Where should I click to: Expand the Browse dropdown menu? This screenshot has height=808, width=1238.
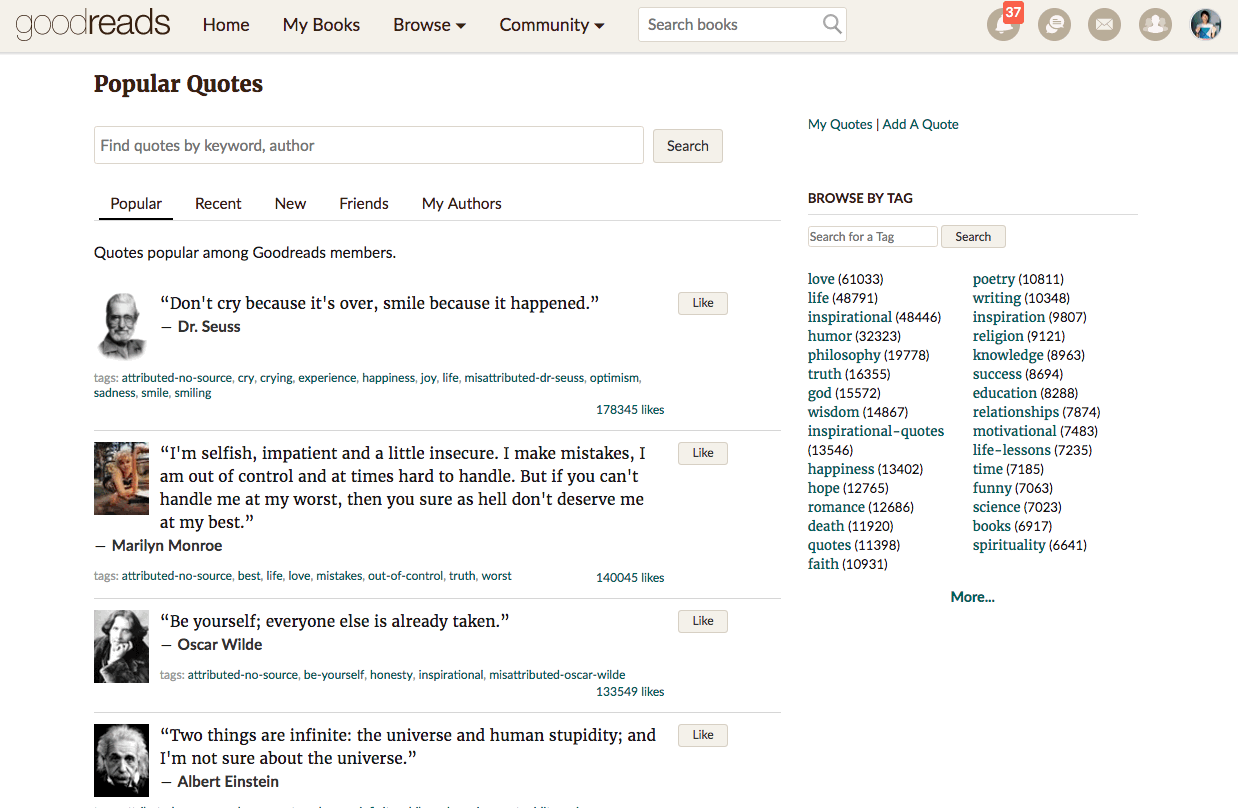(429, 25)
